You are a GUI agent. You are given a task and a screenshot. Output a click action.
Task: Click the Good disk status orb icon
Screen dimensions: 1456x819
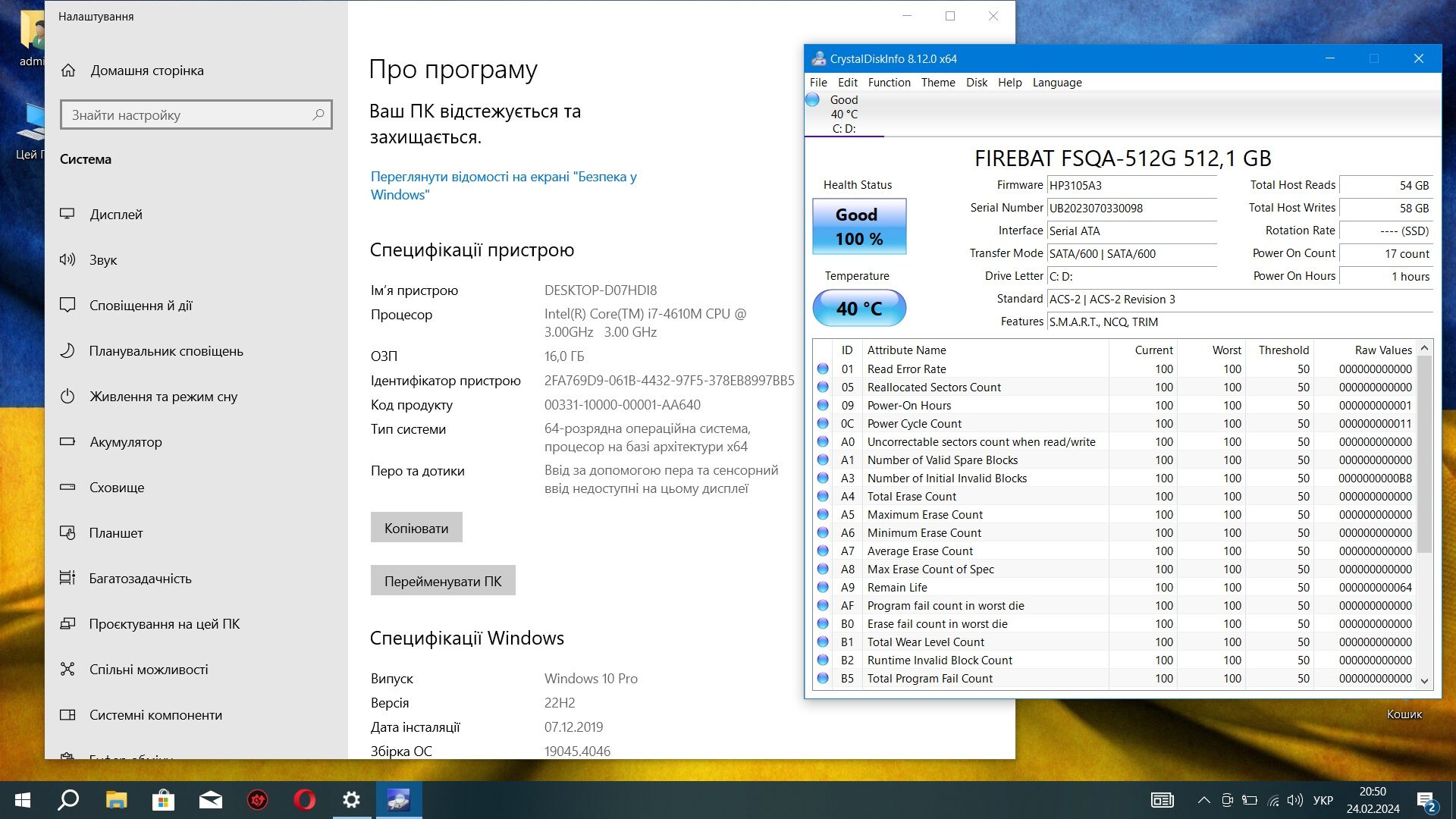[812, 99]
